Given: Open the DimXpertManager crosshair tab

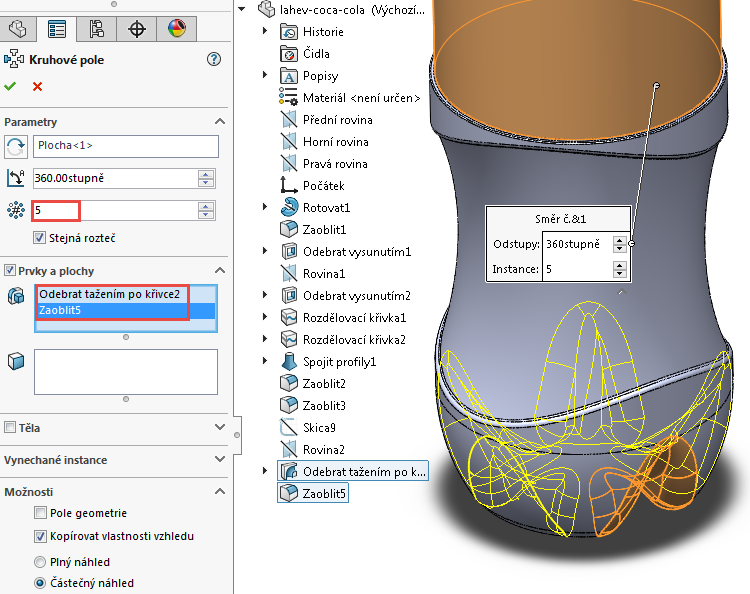Looking at the screenshot, I should coord(137,29).
